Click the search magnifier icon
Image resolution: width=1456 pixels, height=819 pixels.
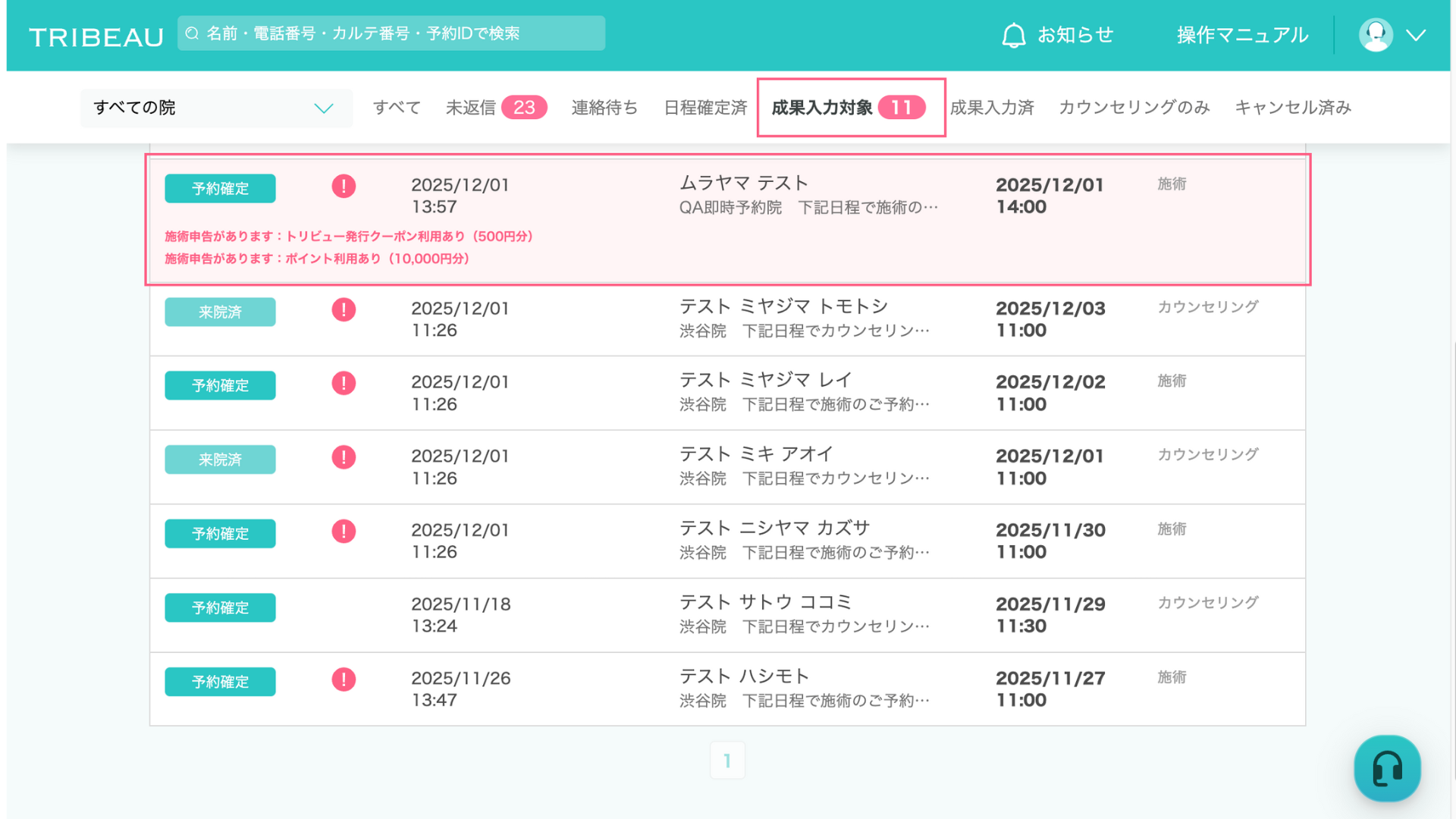tap(192, 33)
